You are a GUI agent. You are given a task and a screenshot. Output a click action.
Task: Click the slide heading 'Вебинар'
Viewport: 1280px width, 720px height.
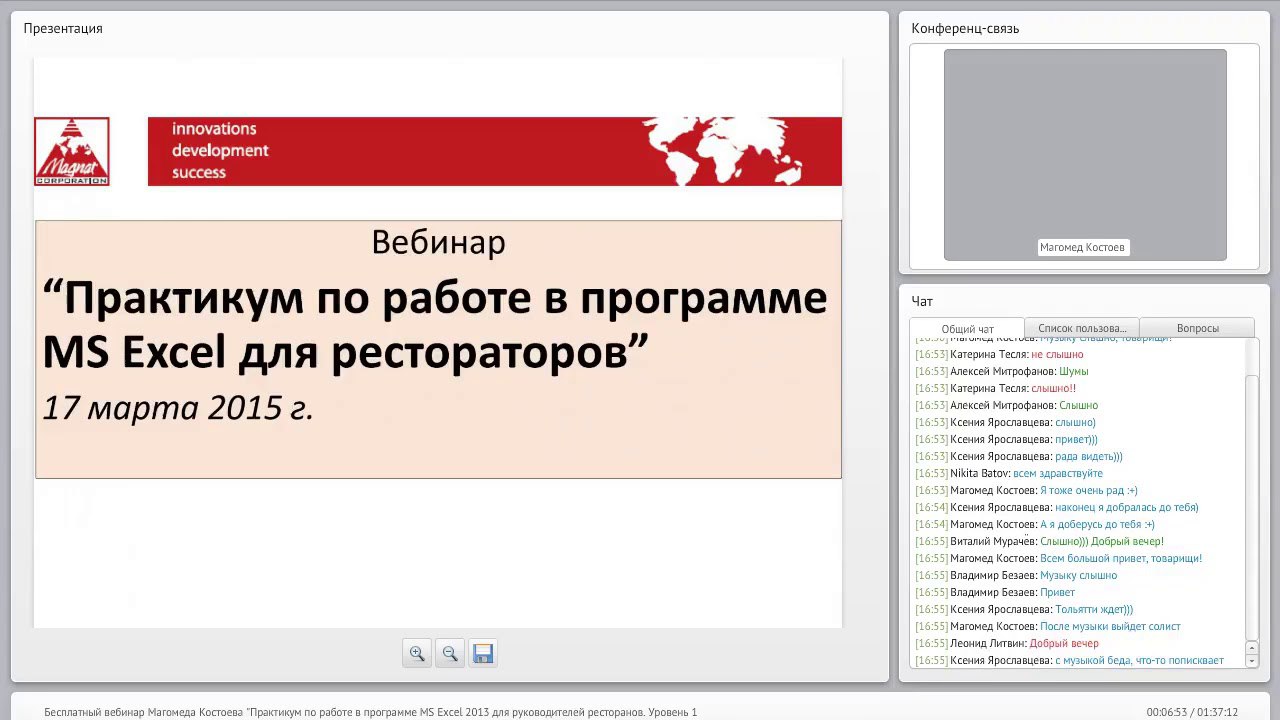click(438, 242)
